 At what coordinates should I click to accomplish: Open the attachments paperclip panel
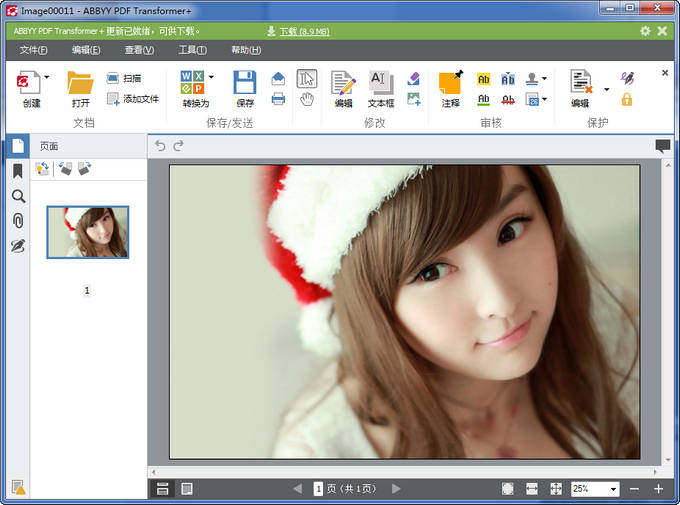click(x=17, y=221)
